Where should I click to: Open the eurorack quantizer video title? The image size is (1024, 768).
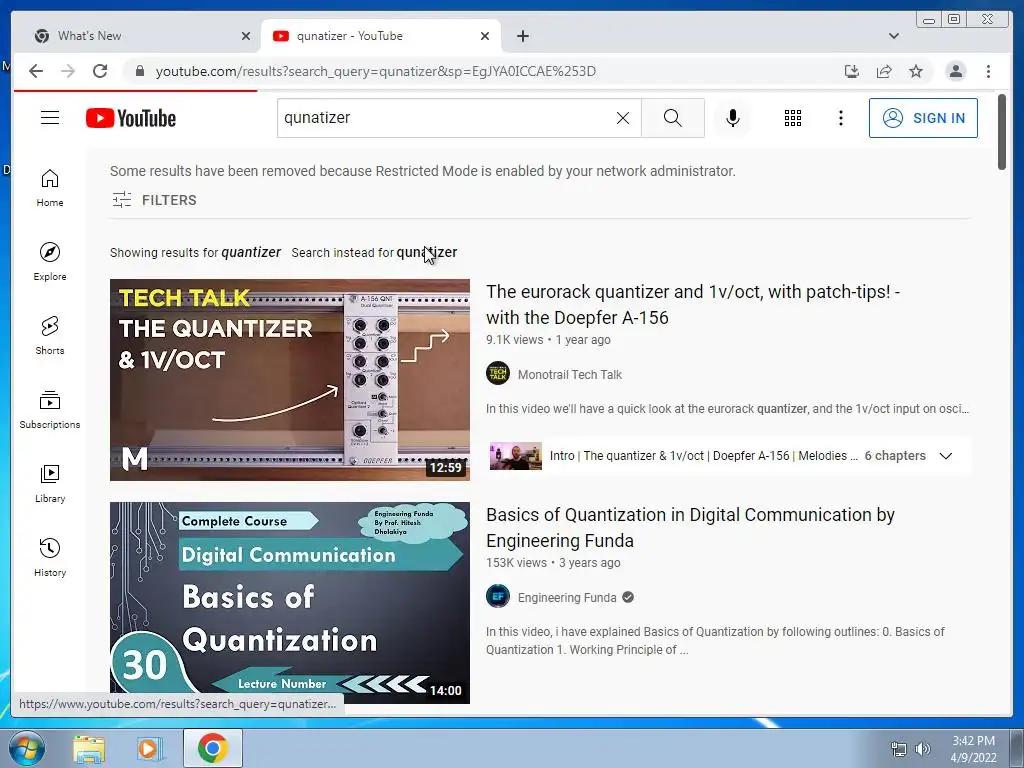(x=693, y=304)
